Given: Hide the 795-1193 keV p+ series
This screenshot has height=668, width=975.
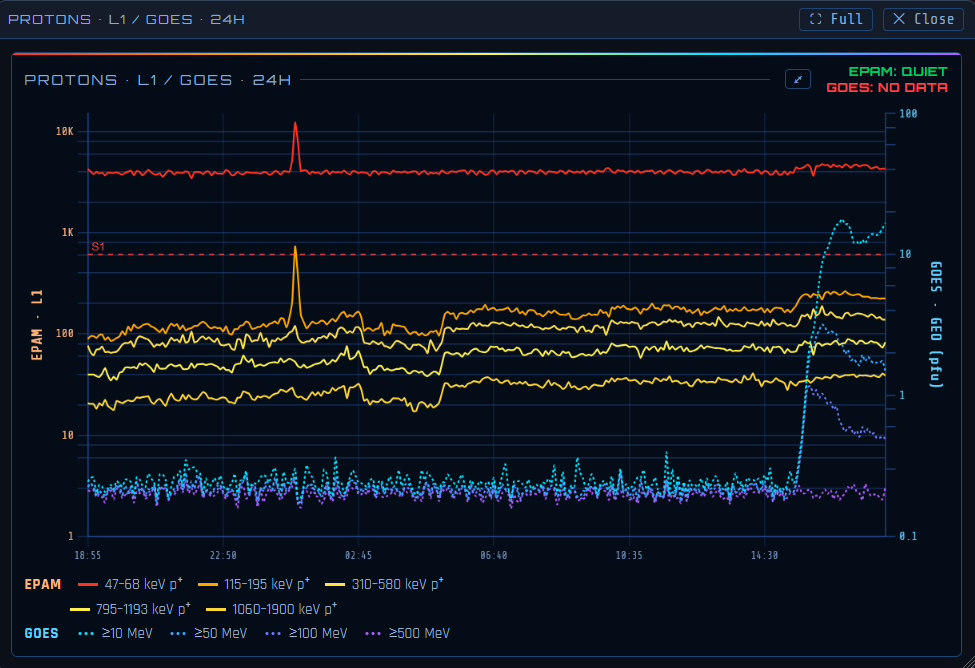Looking at the screenshot, I should pos(131,609).
